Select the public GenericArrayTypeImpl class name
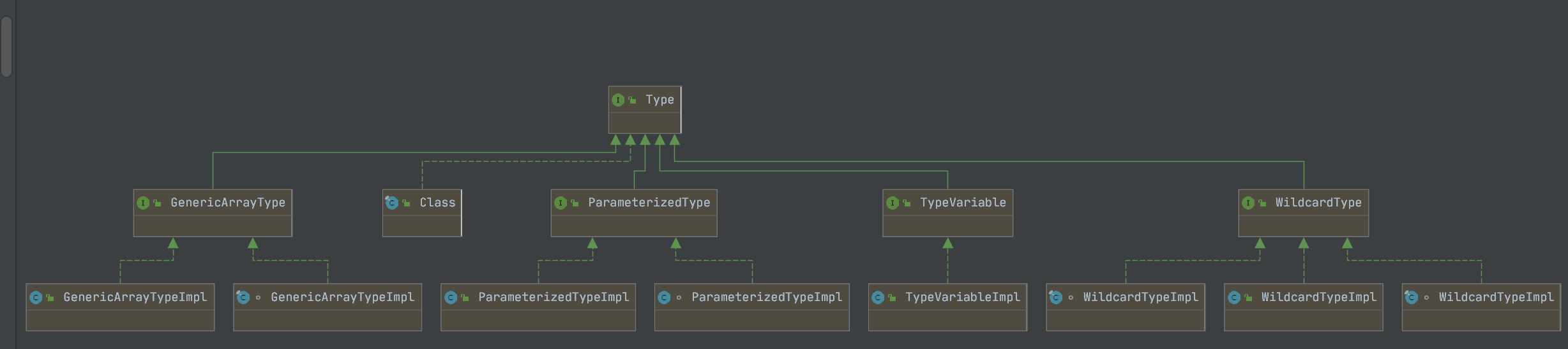The image size is (1568, 349). click(x=135, y=297)
